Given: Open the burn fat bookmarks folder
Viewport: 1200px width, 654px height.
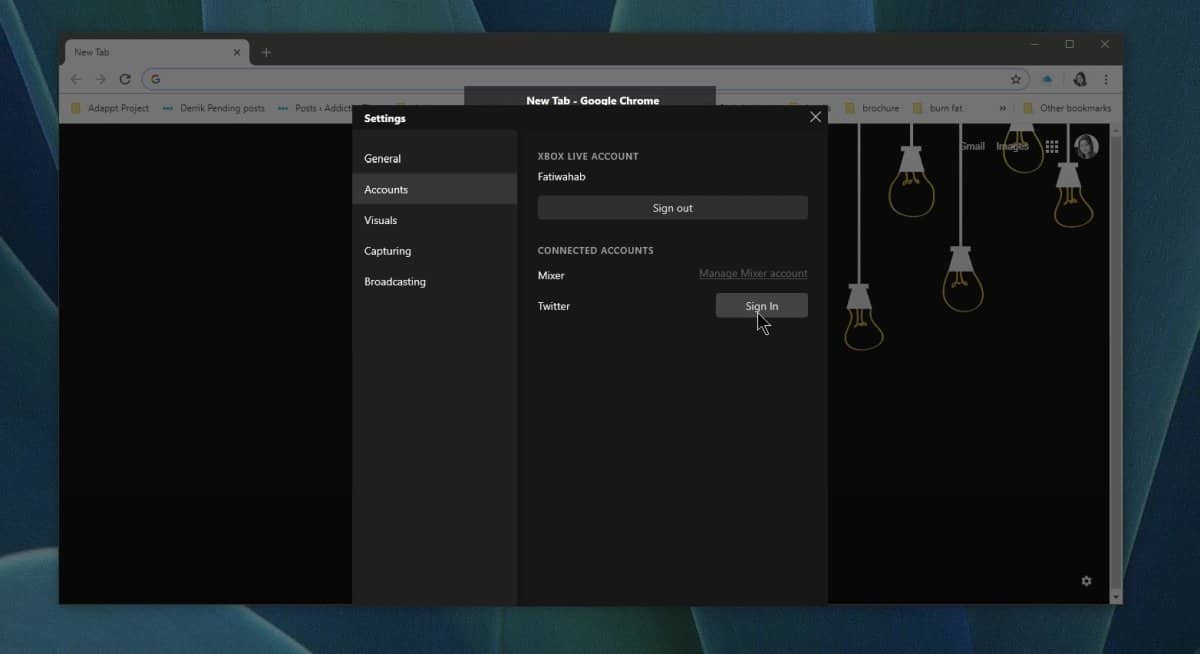Looking at the screenshot, I should pyautogui.click(x=938, y=108).
